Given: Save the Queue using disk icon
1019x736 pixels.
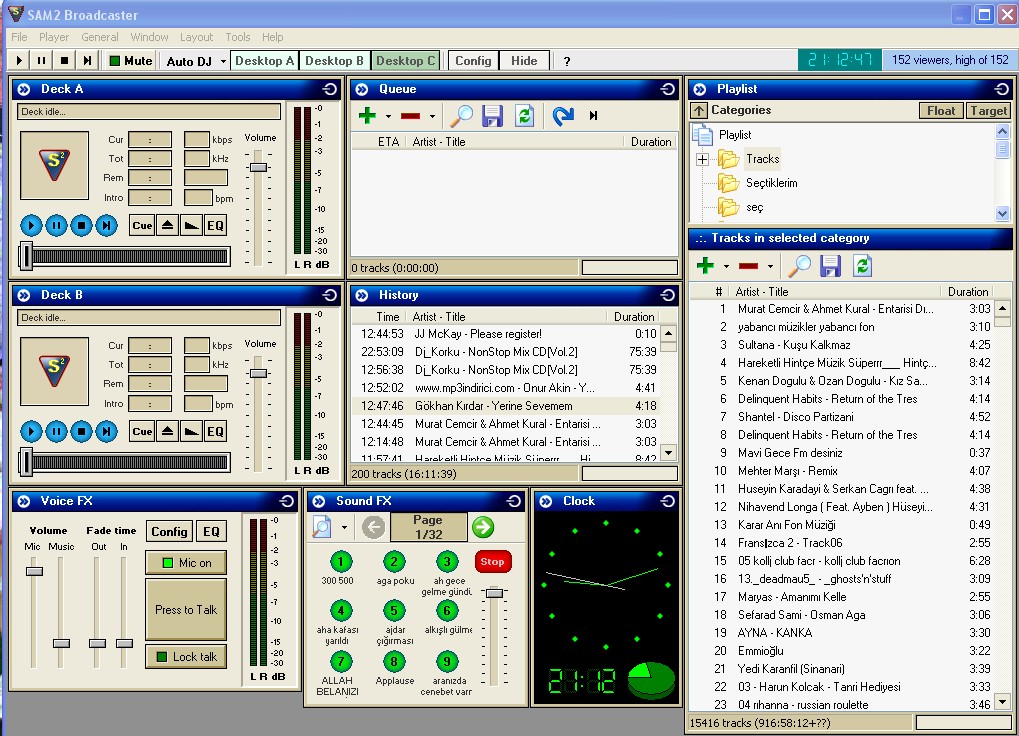Looking at the screenshot, I should pyautogui.click(x=493, y=116).
